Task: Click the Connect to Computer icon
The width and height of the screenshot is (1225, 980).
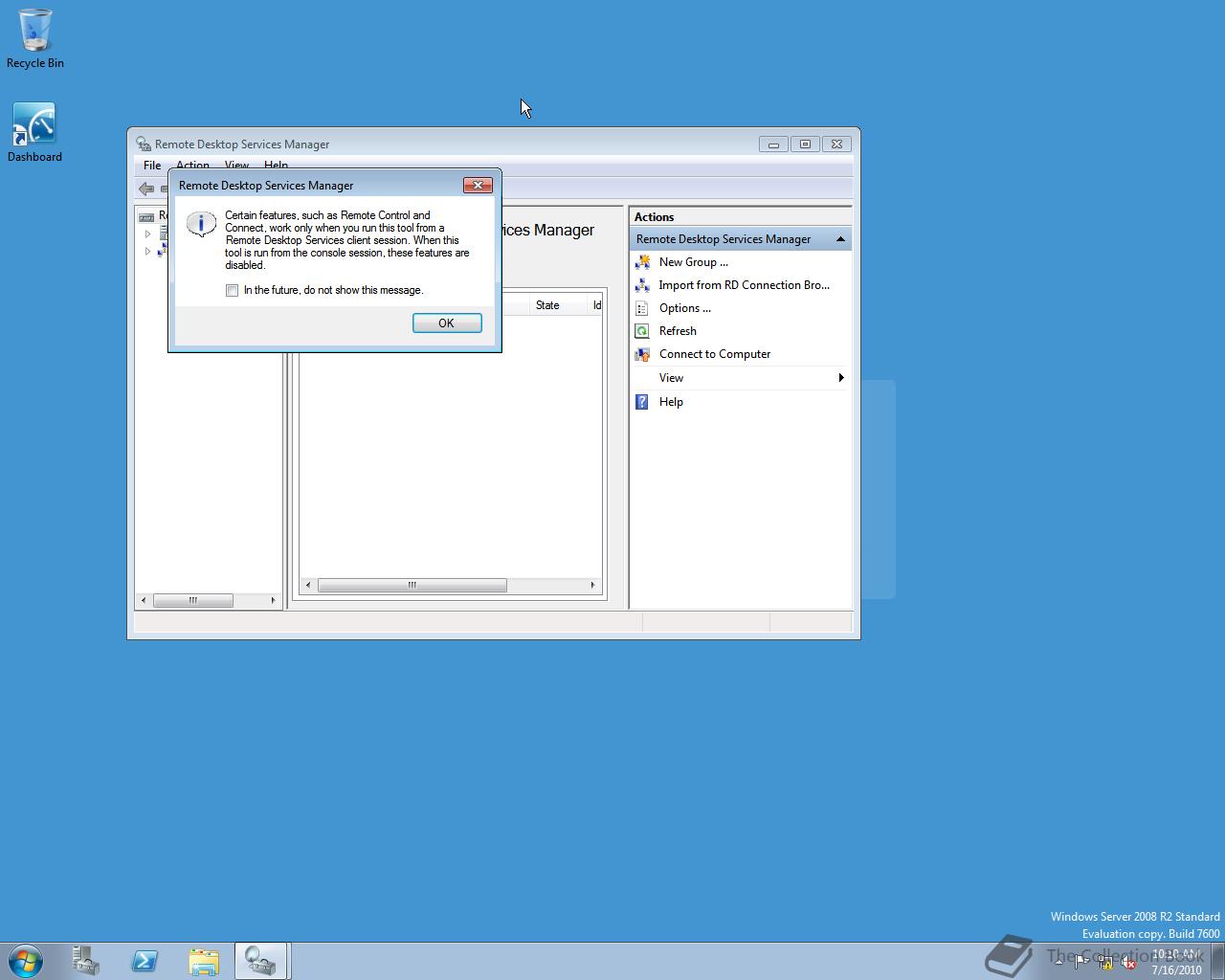Action: click(x=642, y=354)
